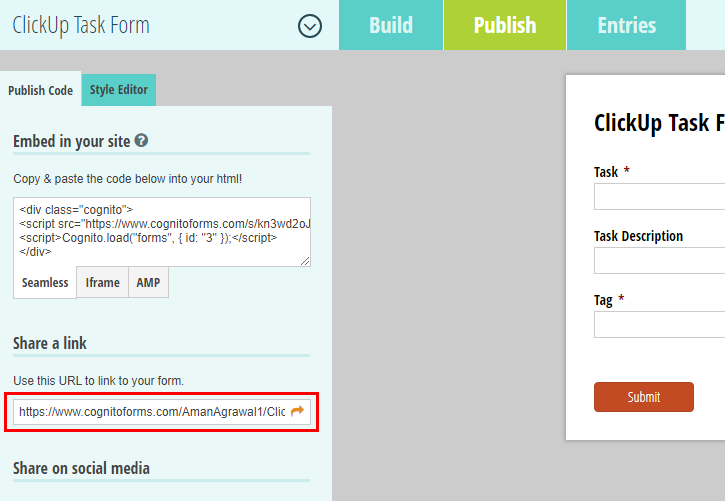The image size is (725, 501).
Task: Click the Submit button
Action: (644, 397)
